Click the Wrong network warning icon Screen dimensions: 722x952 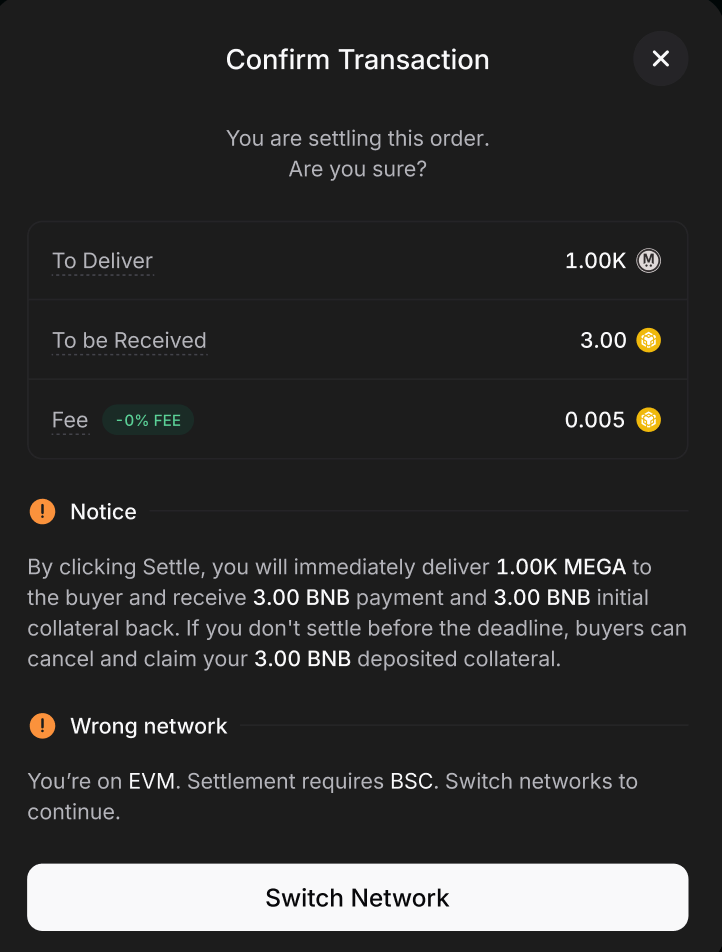[x=43, y=726]
